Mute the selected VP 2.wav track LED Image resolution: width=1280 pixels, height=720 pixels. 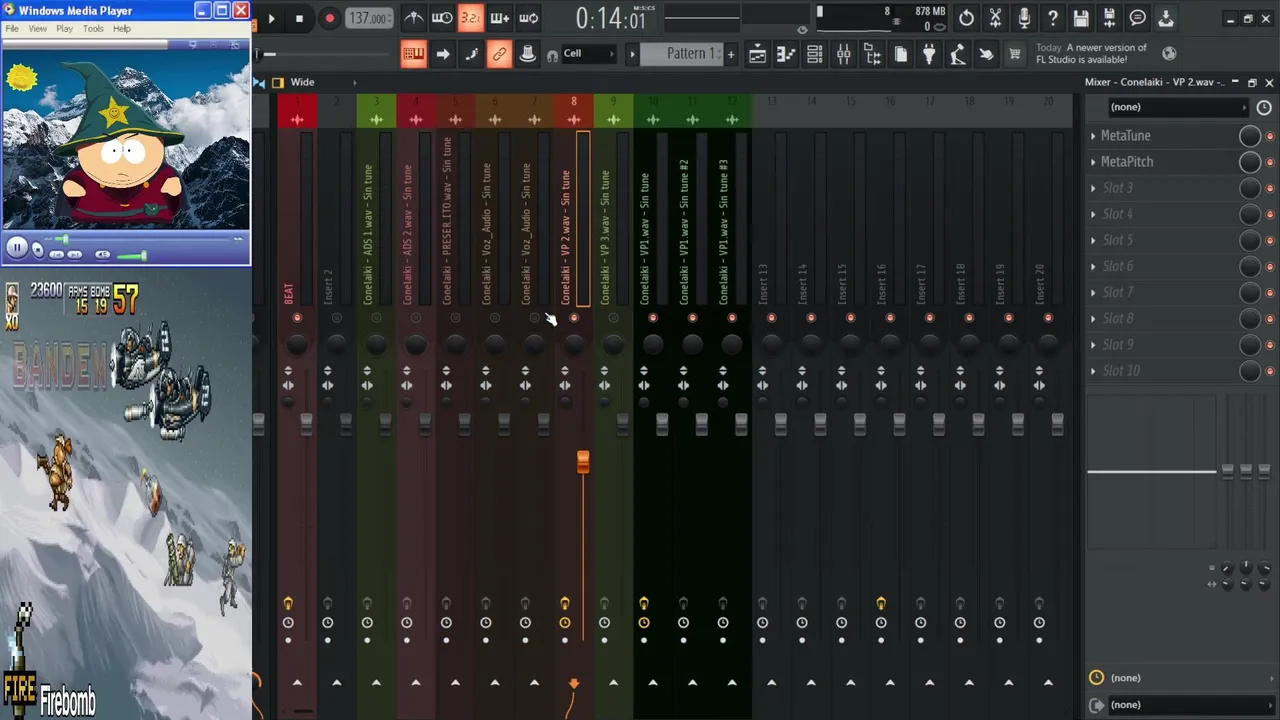tap(574, 318)
